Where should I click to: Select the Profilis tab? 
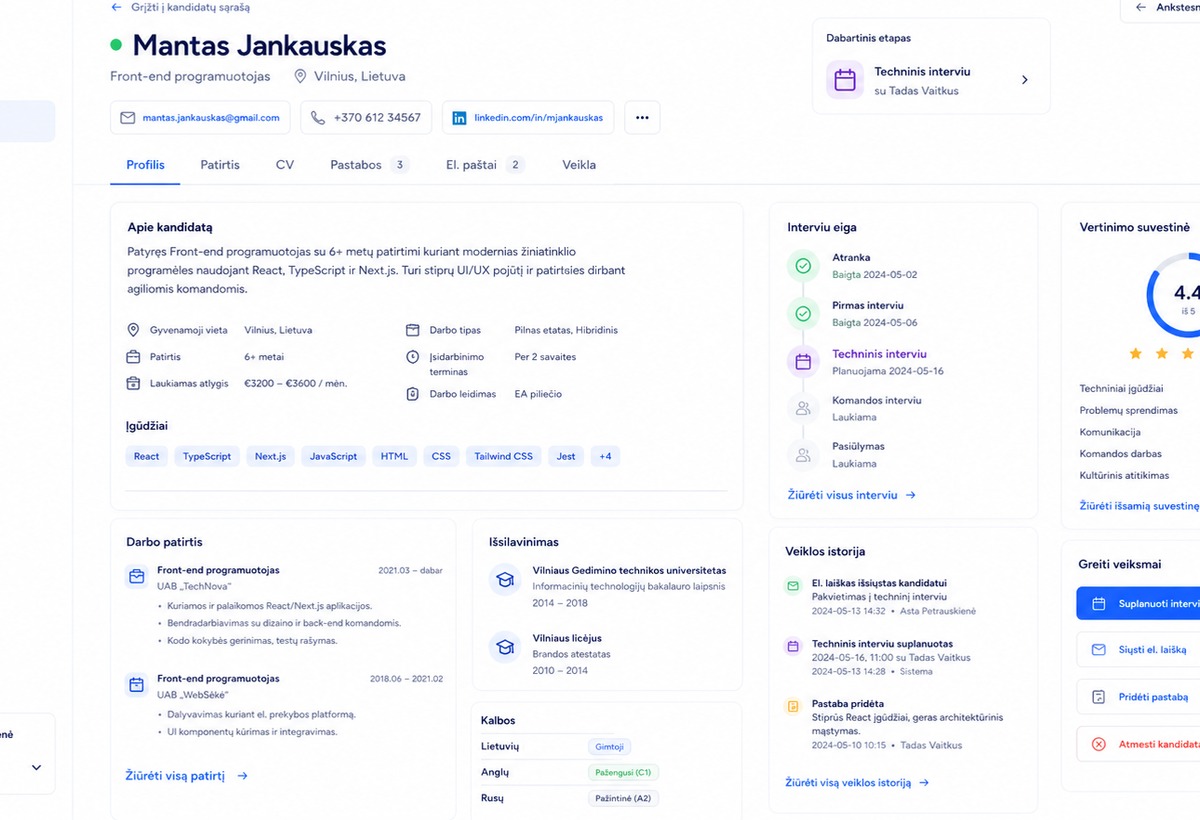(146, 165)
